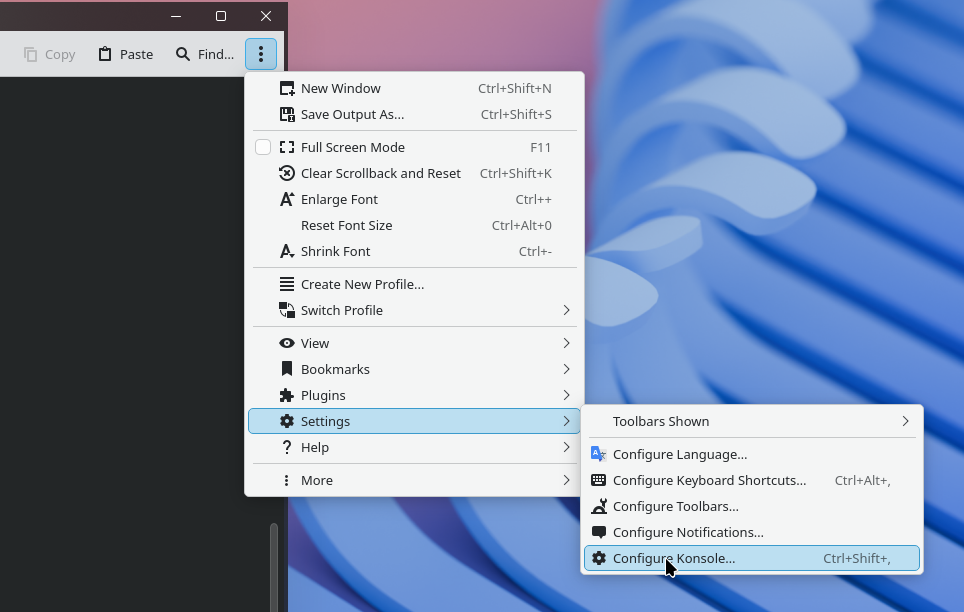Click the Help question mark icon
Image resolution: width=964 pixels, height=612 pixels.
click(x=286, y=447)
